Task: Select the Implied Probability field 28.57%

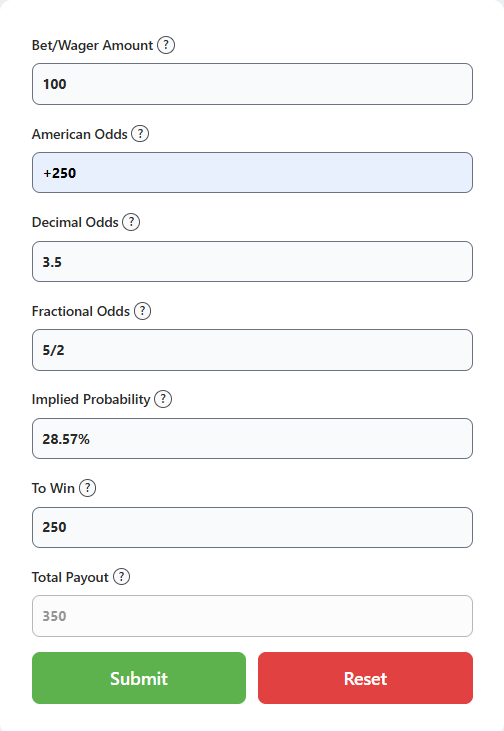Action: tap(252, 439)
